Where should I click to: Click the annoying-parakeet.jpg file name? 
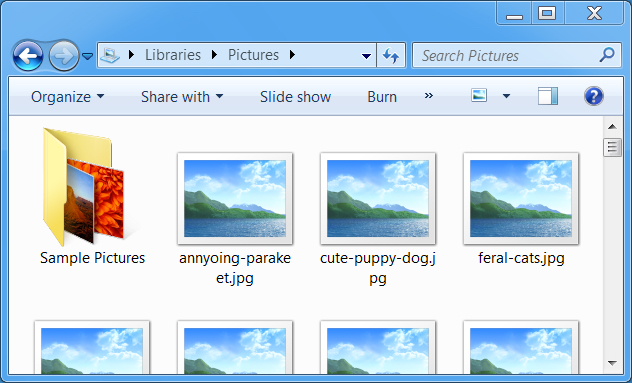(235, 268)
